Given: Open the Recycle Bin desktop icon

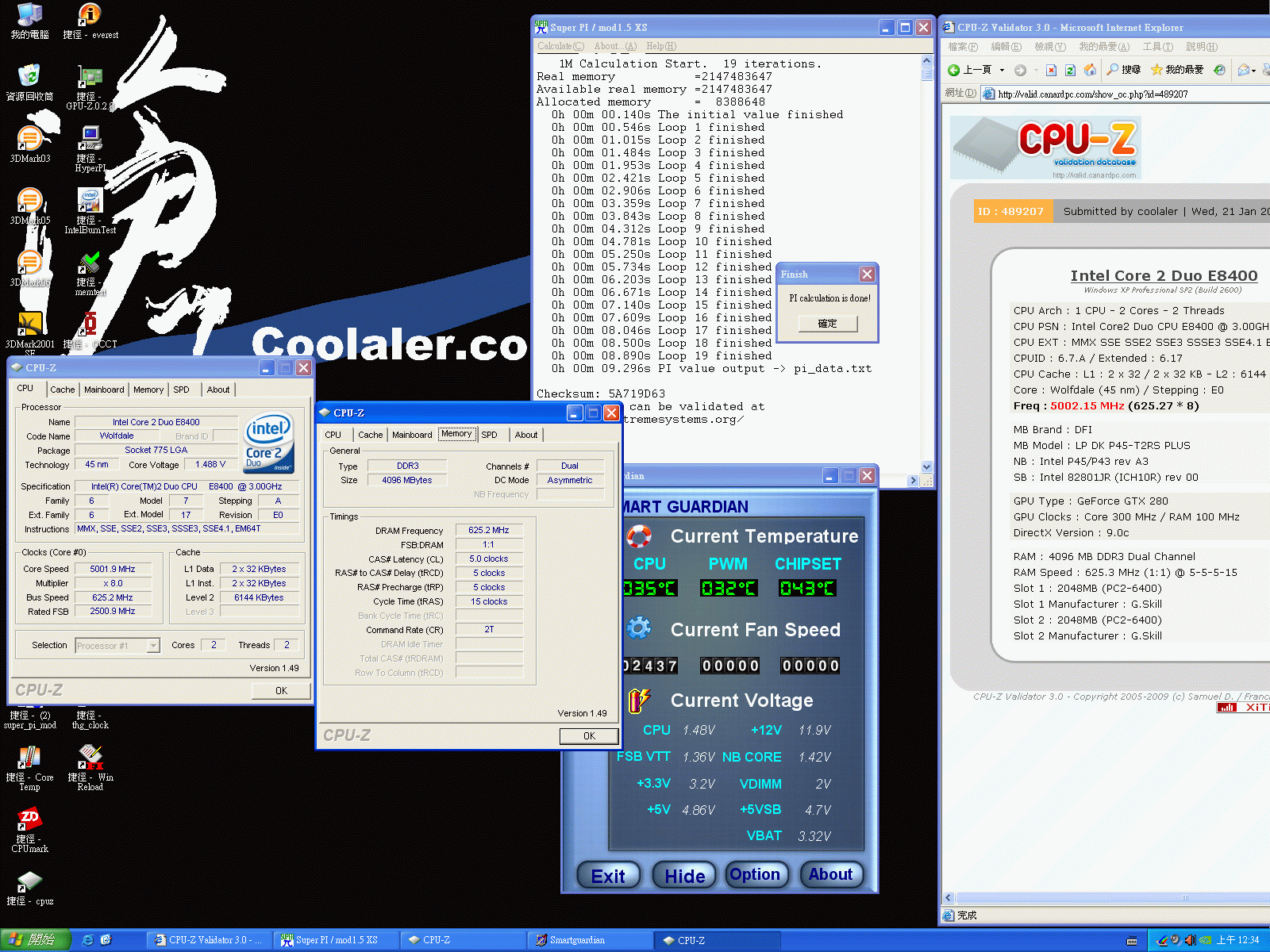Looking at the screenshot, I should click(29, 83).
